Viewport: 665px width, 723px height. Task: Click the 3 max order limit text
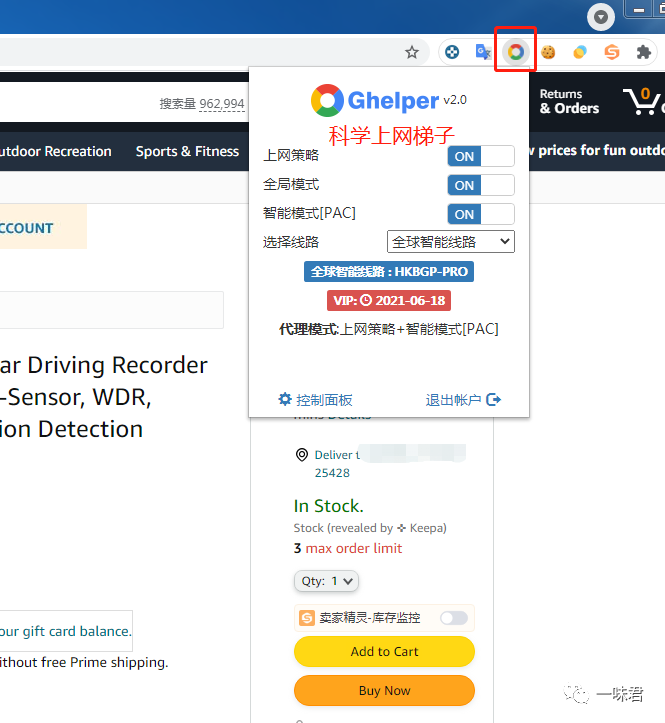pyautogui.click(x=348, y=548)
